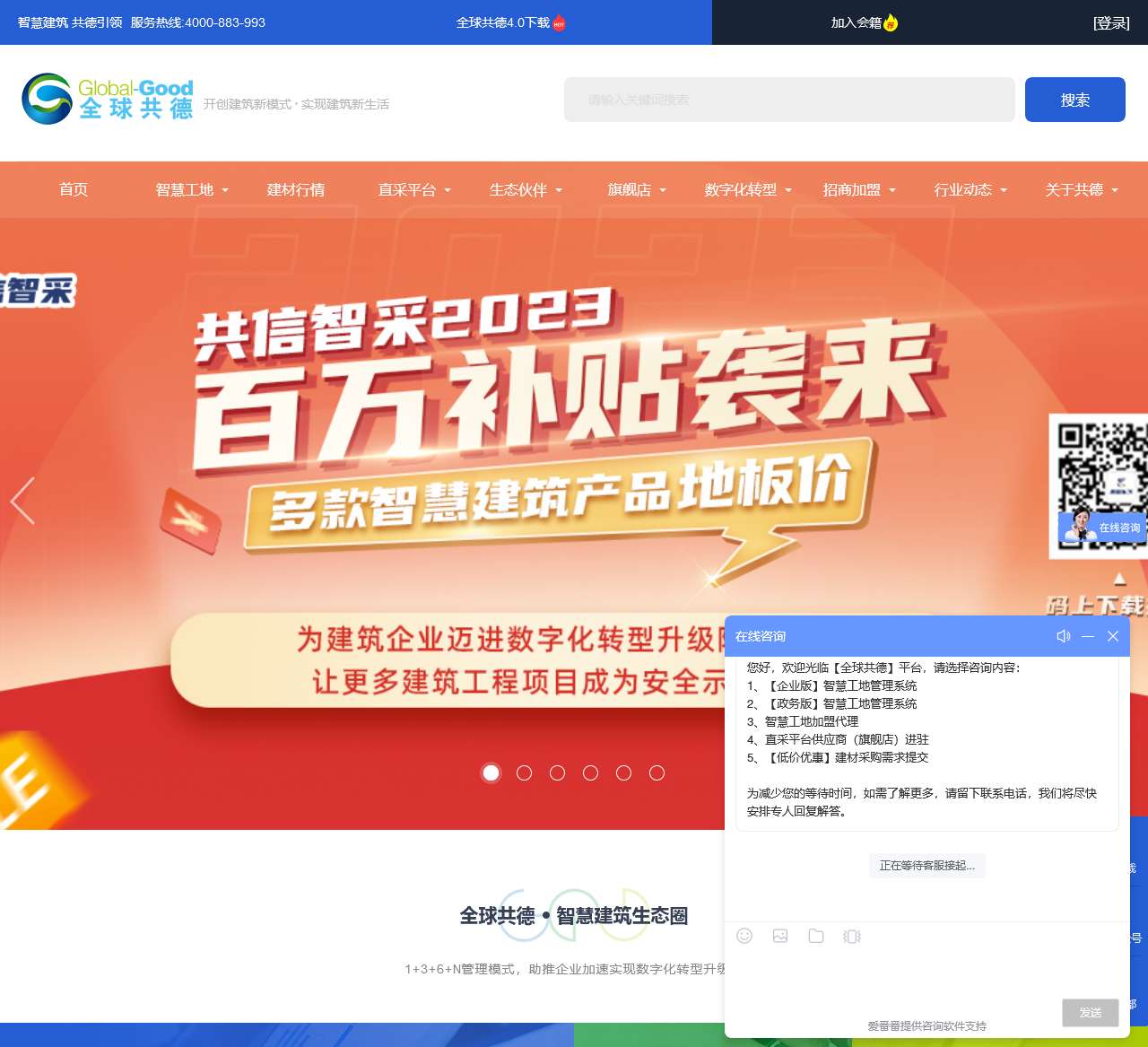This screenshot has width=1148, height=1047.
Task: Click the 正在等待客服接起... status text
Action: point(927,866)
